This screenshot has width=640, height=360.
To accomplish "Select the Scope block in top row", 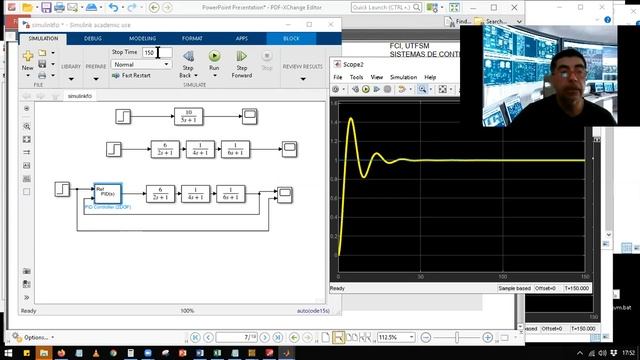I will tap(249, 116).
